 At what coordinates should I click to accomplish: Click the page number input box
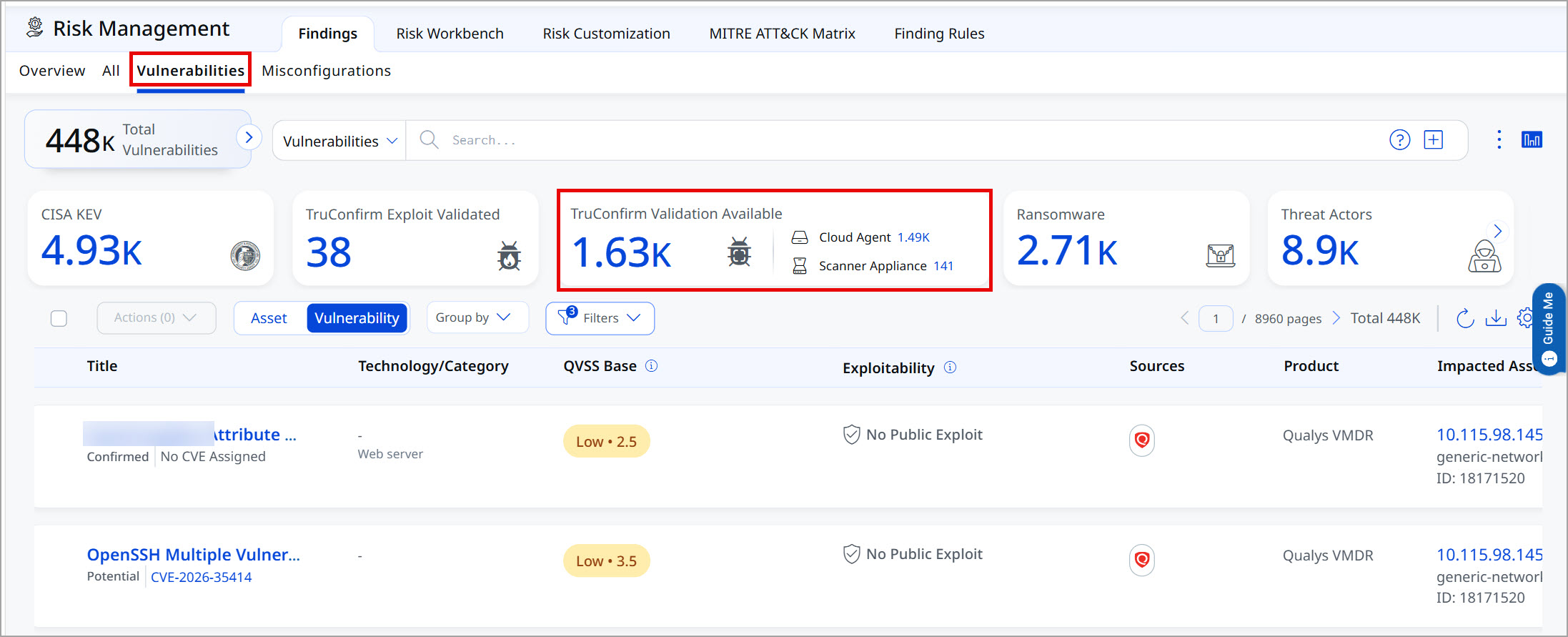[1216, 318]
